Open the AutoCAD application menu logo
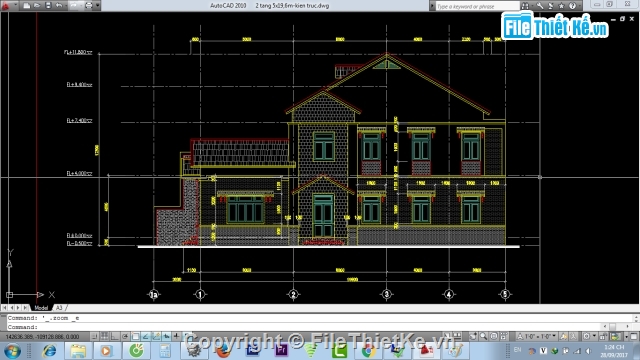This screenshot has width=640, height=360. (5, 5)
